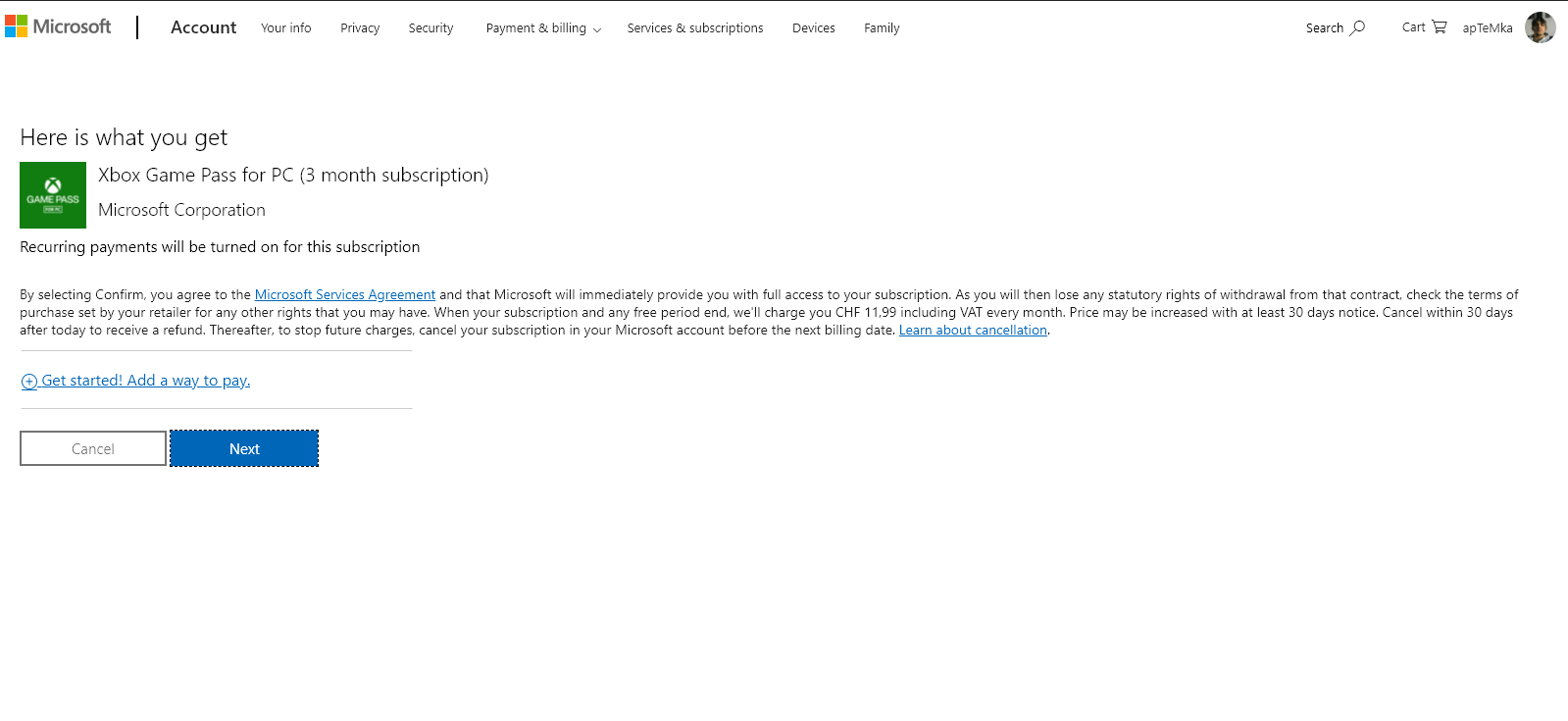The height and width of the screenshot is (721, 1568).
Task: Click the Microsoft logo
Action: point(58,26)
